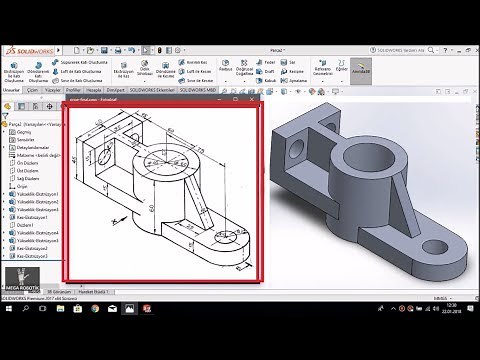Image resolution: width=480 pixels, height=360 pixels.
Task: Select Ekstrüzyon ile Katı Oluşturma tool
Action: [x=14, y=72]
